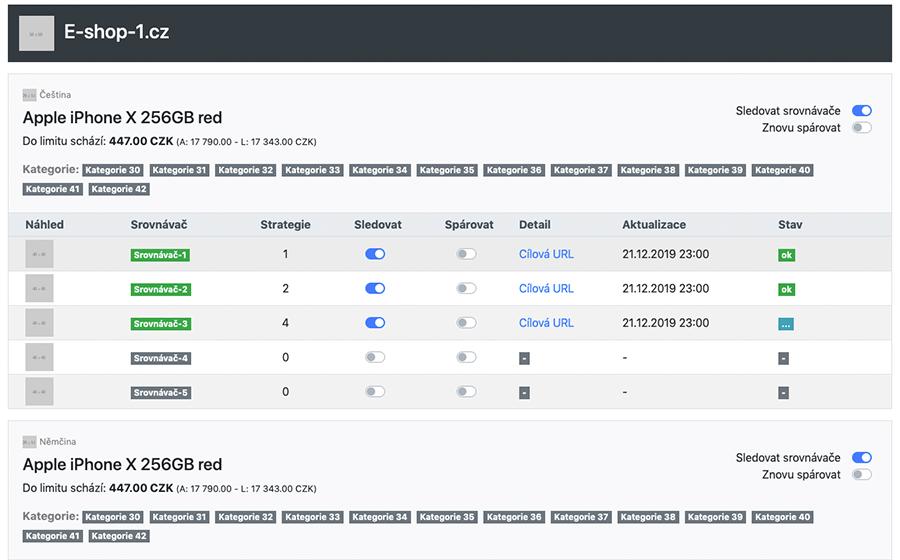Image resolution: width=900 pixels, height=560 pixels.
Task: Select Kategorie 40 tag in Čeština section
Action: [x=782, y=170]
